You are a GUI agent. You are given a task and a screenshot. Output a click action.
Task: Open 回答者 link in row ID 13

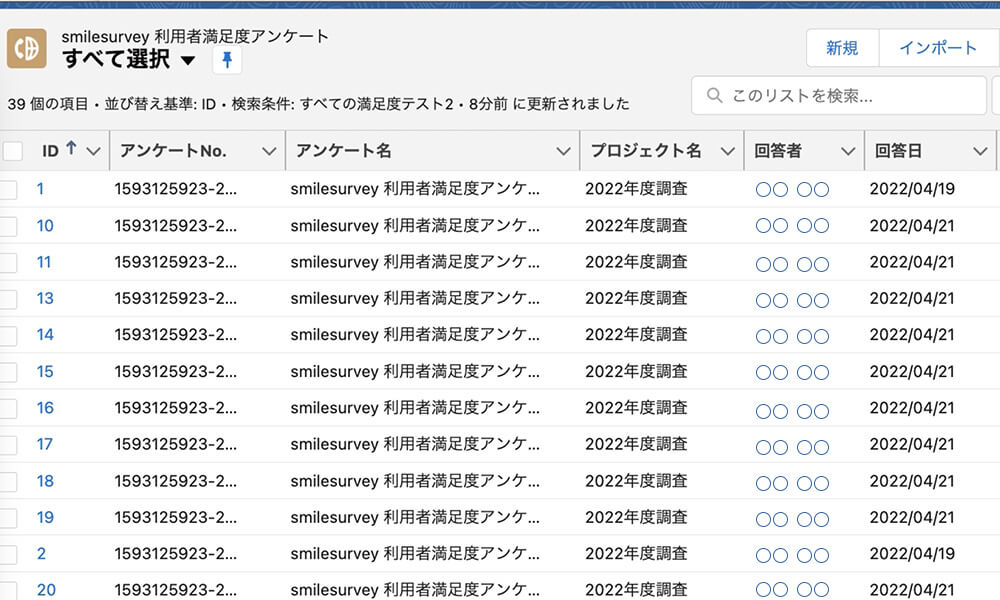792,300
